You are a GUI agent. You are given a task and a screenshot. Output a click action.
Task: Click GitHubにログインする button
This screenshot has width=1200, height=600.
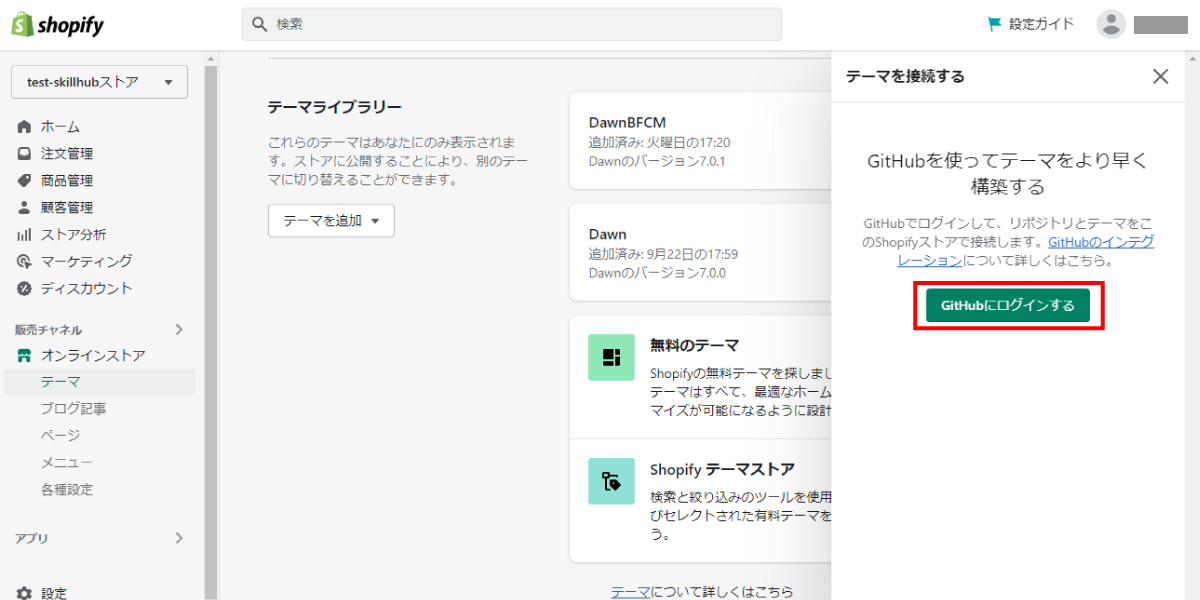tap(1008, 306)
